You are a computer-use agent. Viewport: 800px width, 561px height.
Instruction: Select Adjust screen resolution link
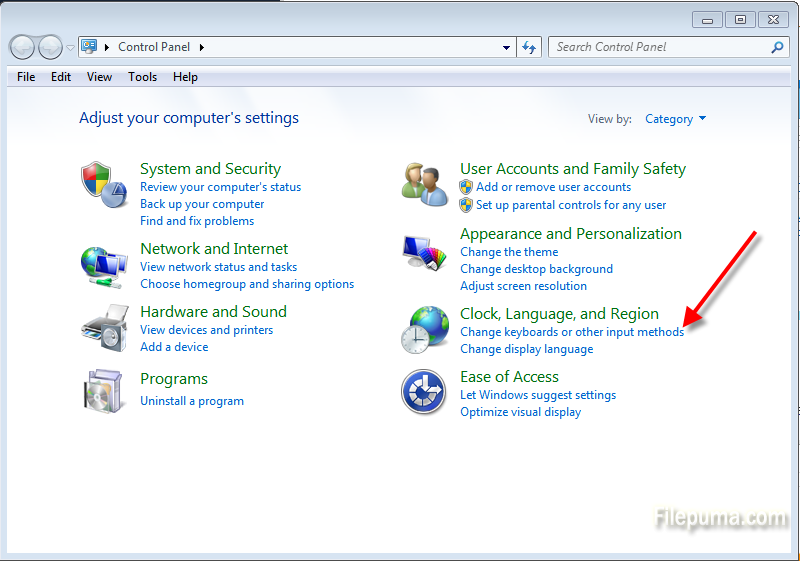pos(523,286)
